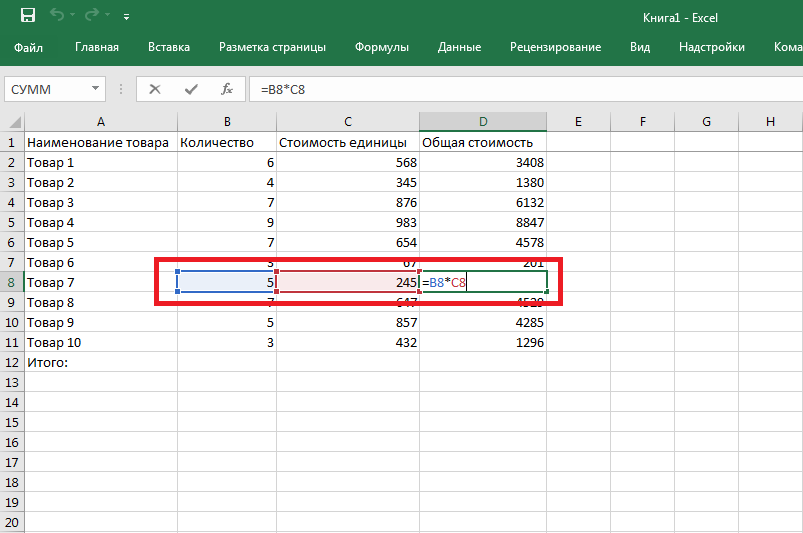Image resolution: width=803 pixels, height=533 pixels.
Task: Expand the Name Box dropdown arrow
Action: (96, 89)
